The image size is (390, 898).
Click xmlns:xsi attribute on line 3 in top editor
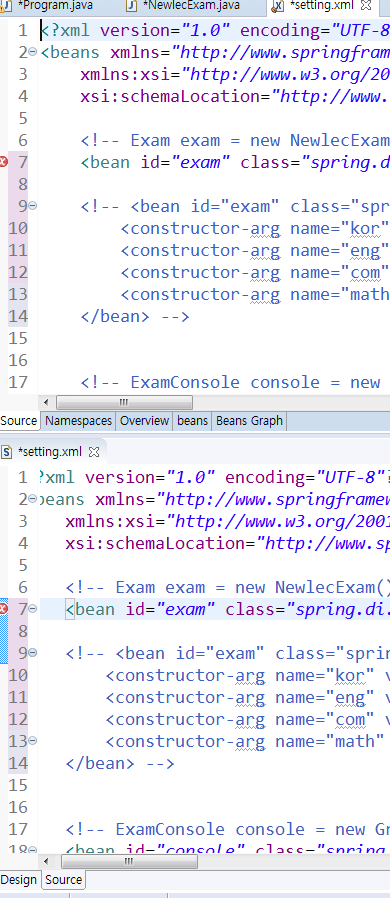click(235, 74)
